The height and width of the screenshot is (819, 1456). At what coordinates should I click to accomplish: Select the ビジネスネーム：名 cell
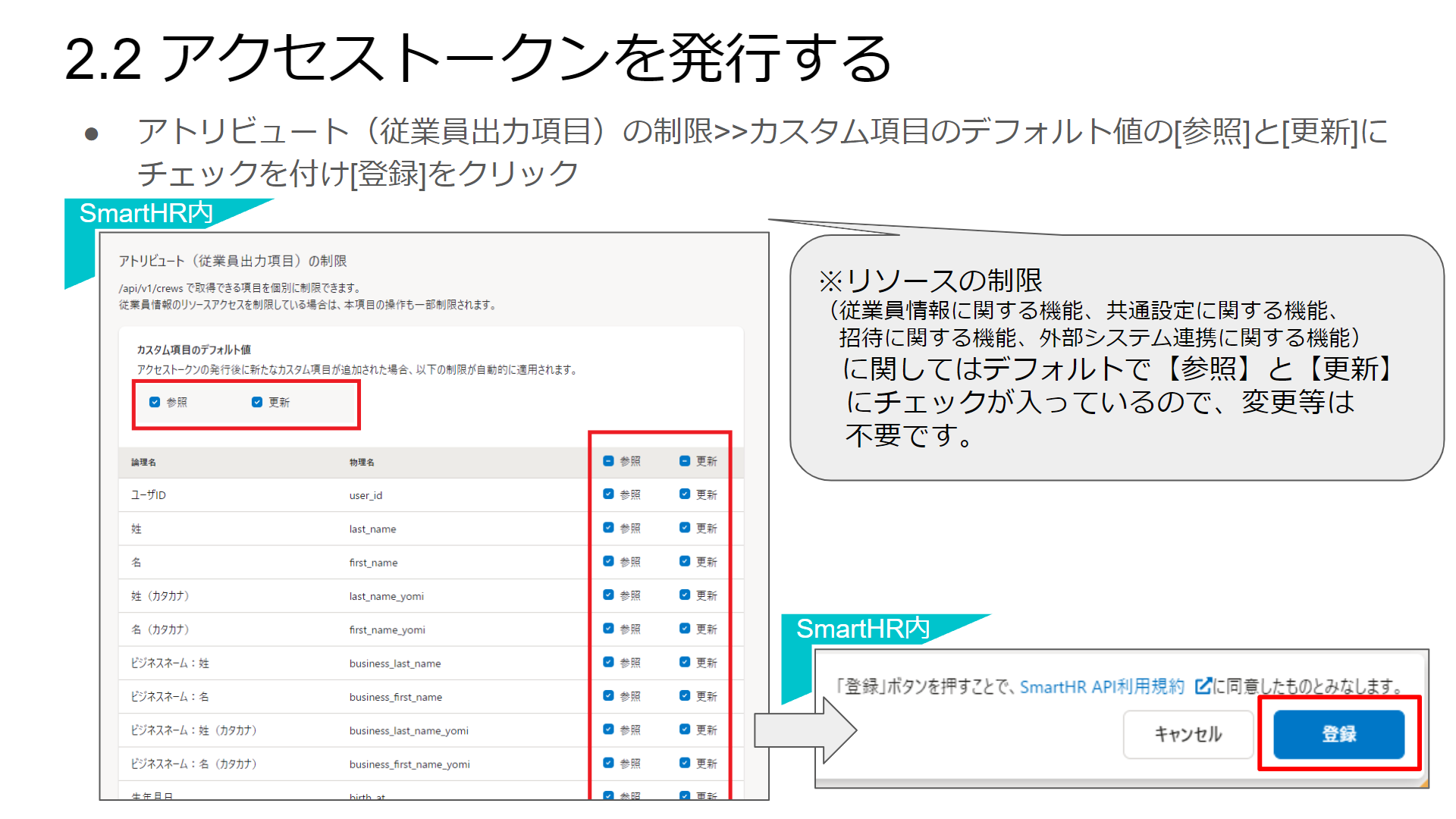coord(170,697)
